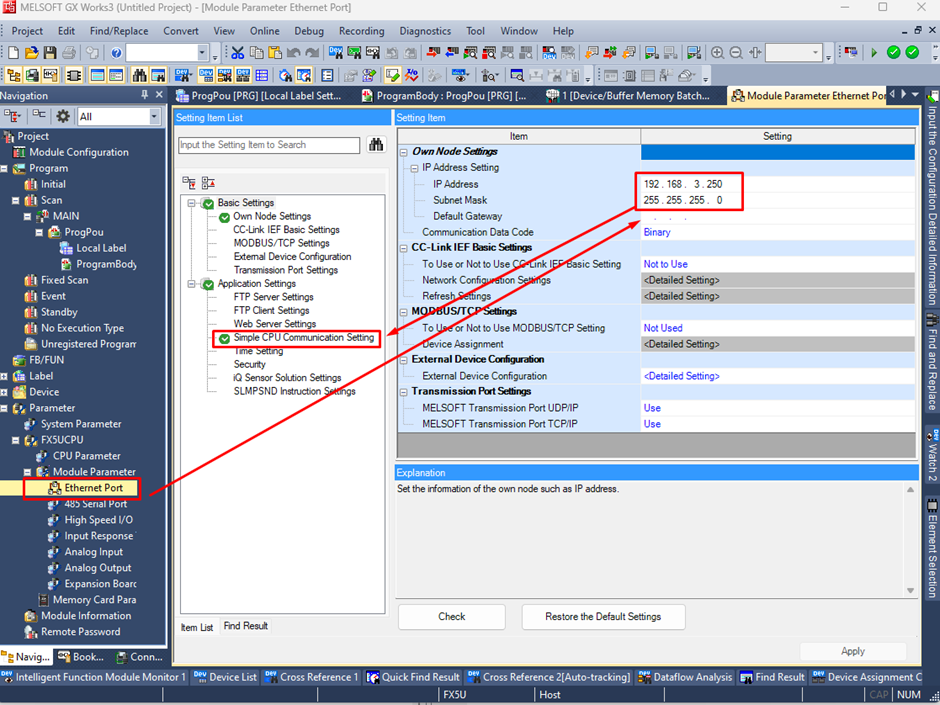The image size is (940, 705).
Task: Click the Navigation options gear icon
Action: click(63, 116)
